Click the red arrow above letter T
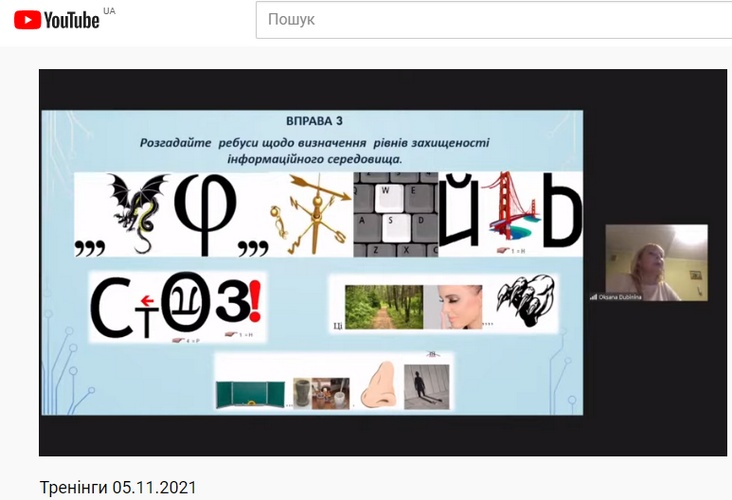The image size is (732, 500). click(x=147, y=300)
